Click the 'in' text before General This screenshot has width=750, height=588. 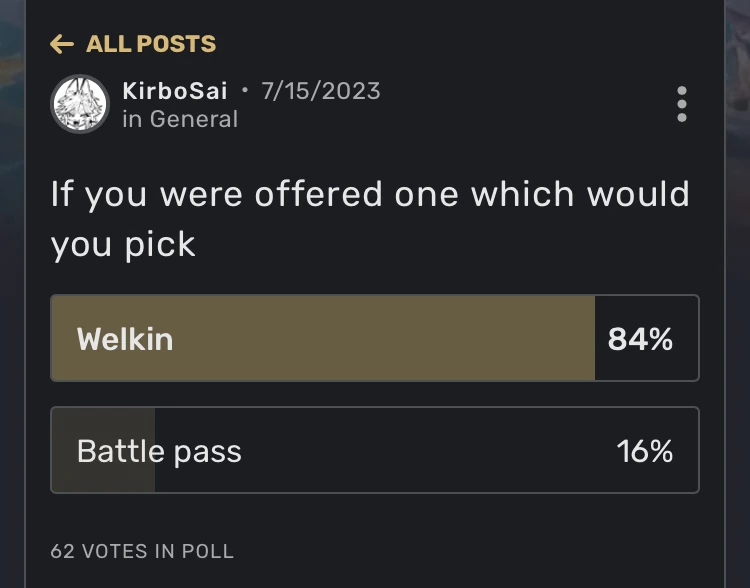tap(132, 119)
